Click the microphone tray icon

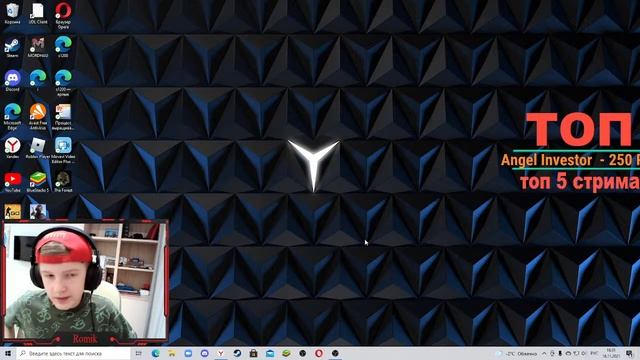click(560, 353)
